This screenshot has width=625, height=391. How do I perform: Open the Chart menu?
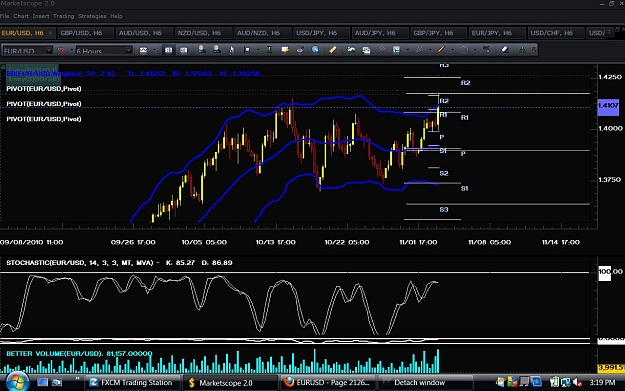pos(21,16)
